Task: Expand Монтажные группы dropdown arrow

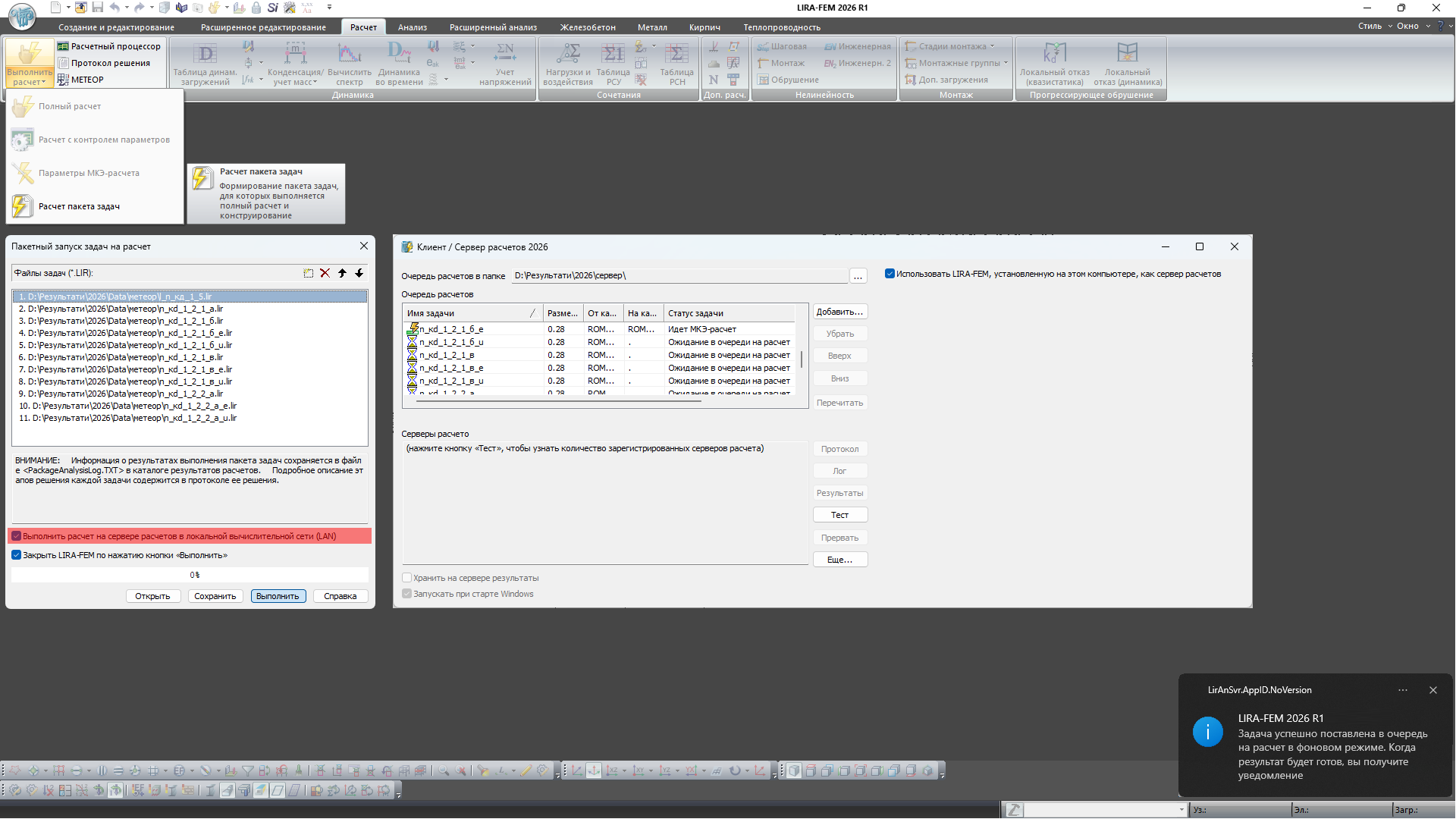Action: point(1006,63)
